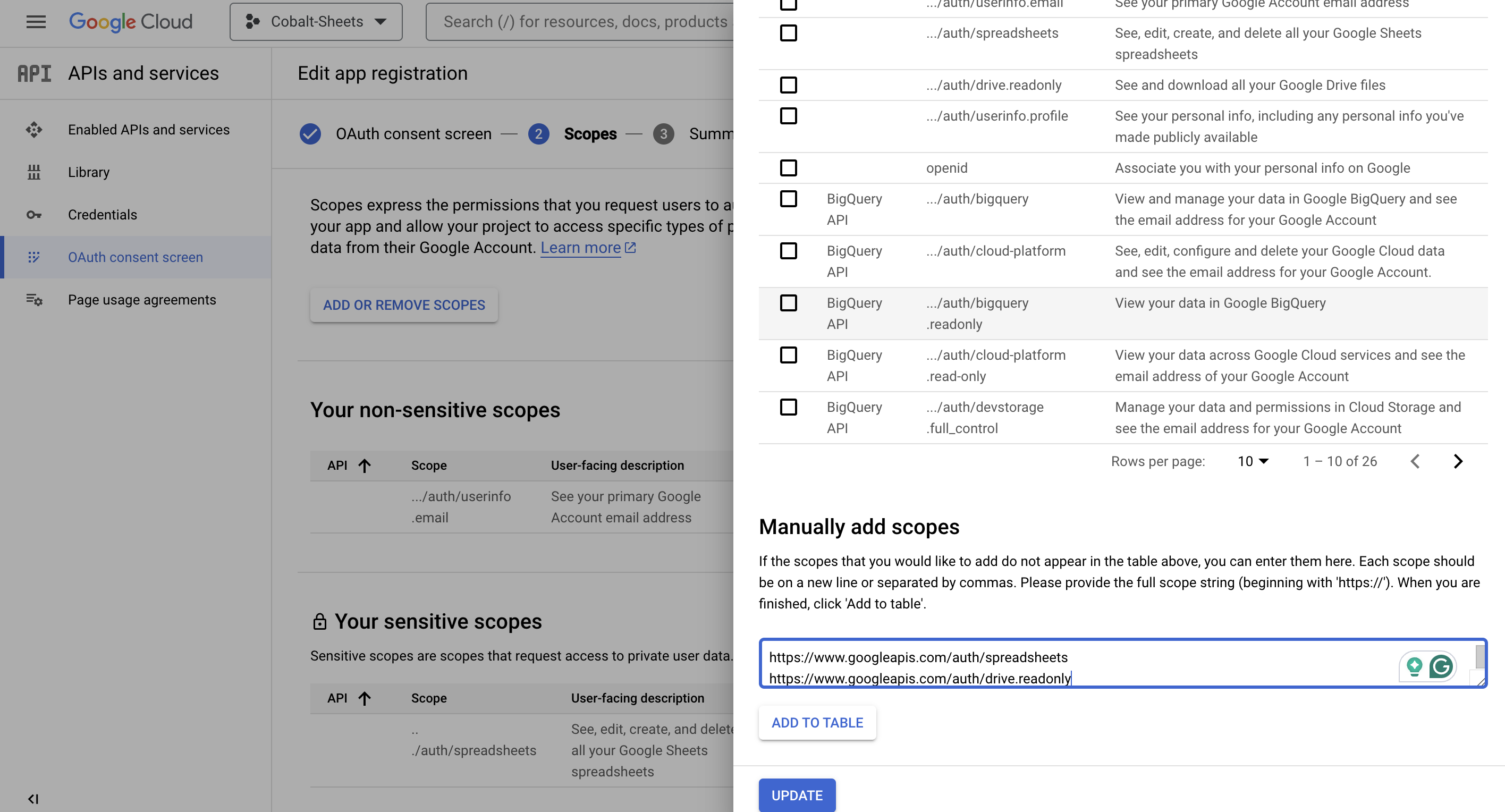Open the Credentials key icon
Screen dimensions: 1505x812
pos(35,215)
